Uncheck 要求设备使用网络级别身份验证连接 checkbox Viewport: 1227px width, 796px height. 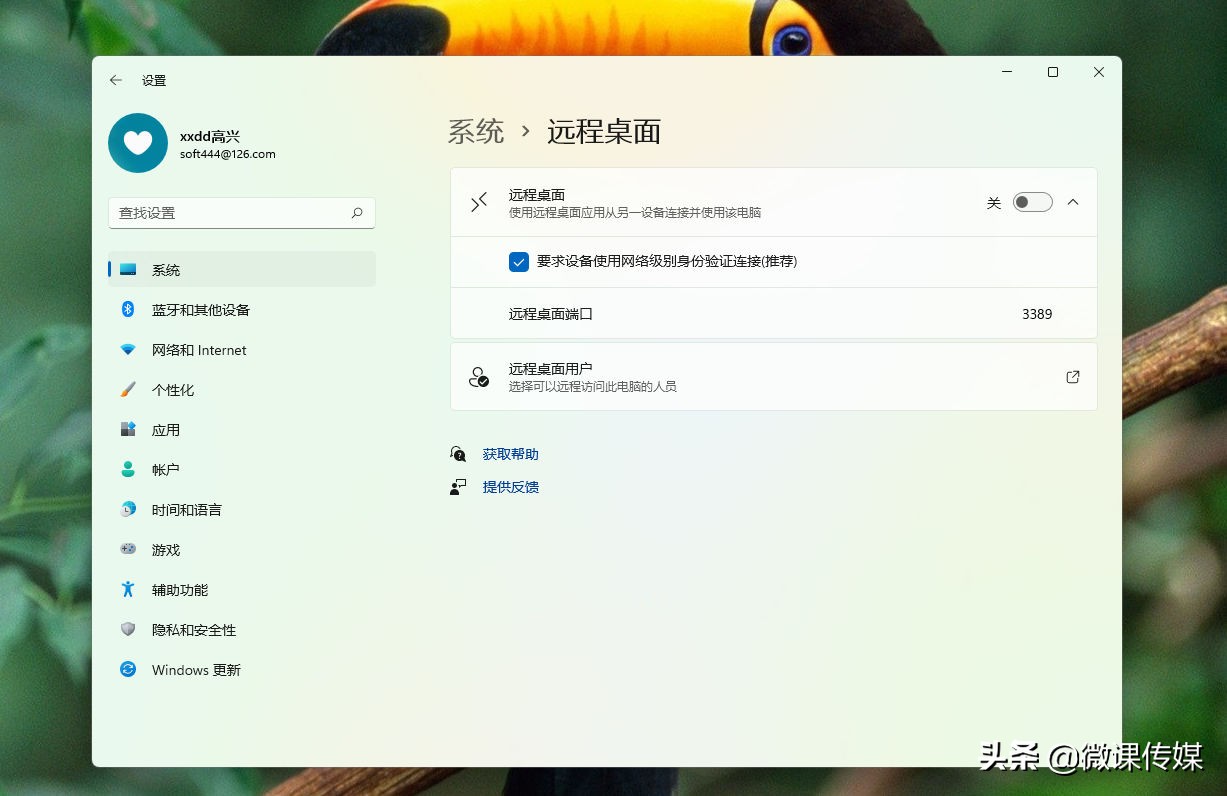519,262
